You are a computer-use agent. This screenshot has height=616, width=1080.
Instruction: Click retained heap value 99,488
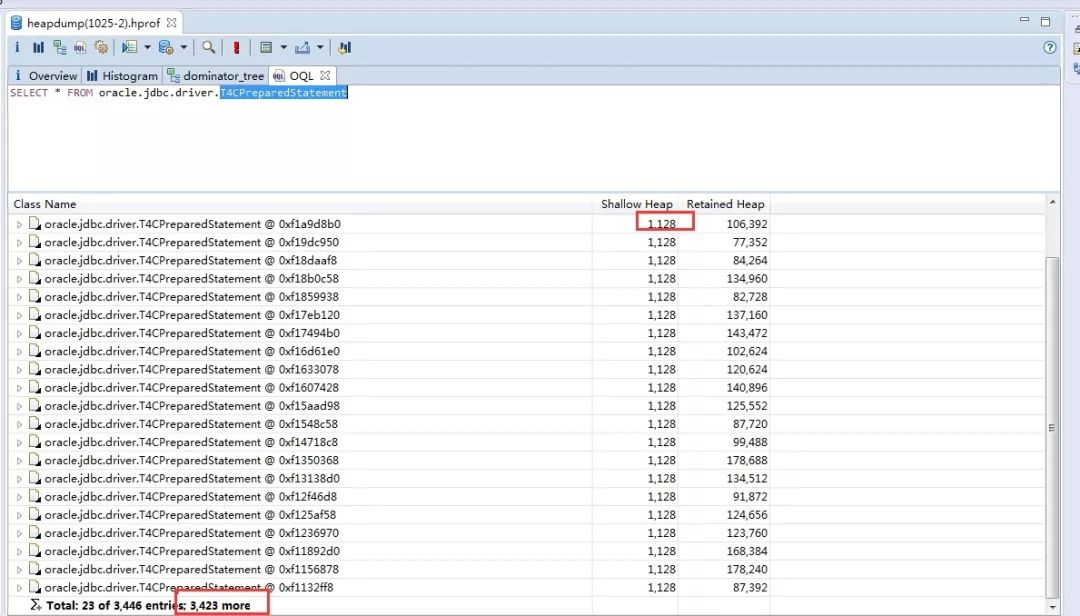(750, 442)
